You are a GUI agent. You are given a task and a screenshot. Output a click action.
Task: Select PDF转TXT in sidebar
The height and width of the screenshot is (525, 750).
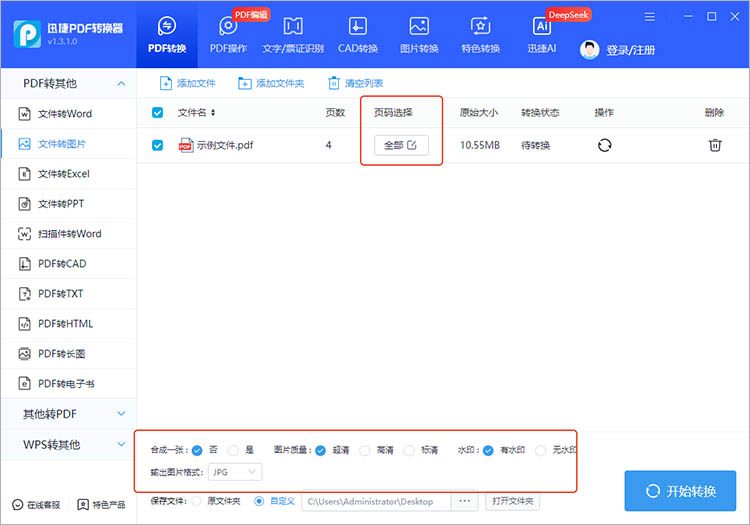[x=68, y=294]
